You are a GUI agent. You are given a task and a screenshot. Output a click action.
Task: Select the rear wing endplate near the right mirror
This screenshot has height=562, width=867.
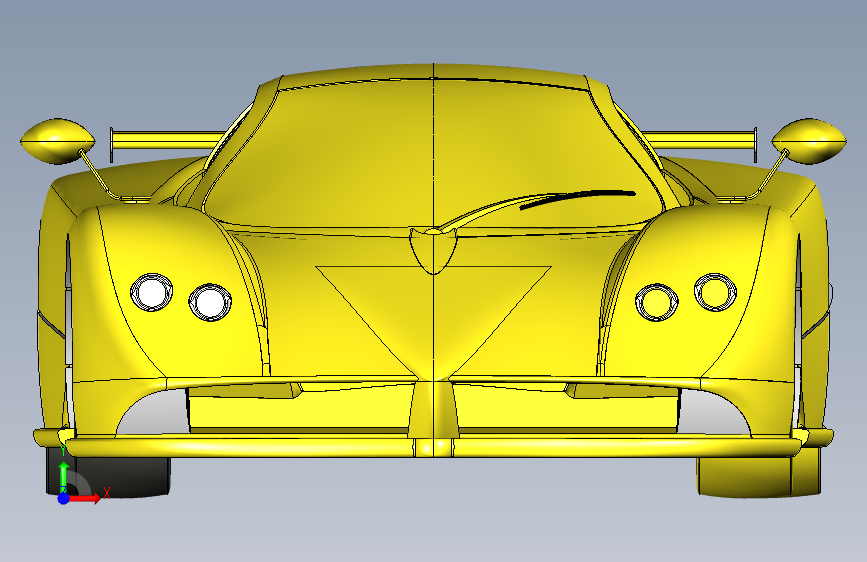(x=755, y=145)
